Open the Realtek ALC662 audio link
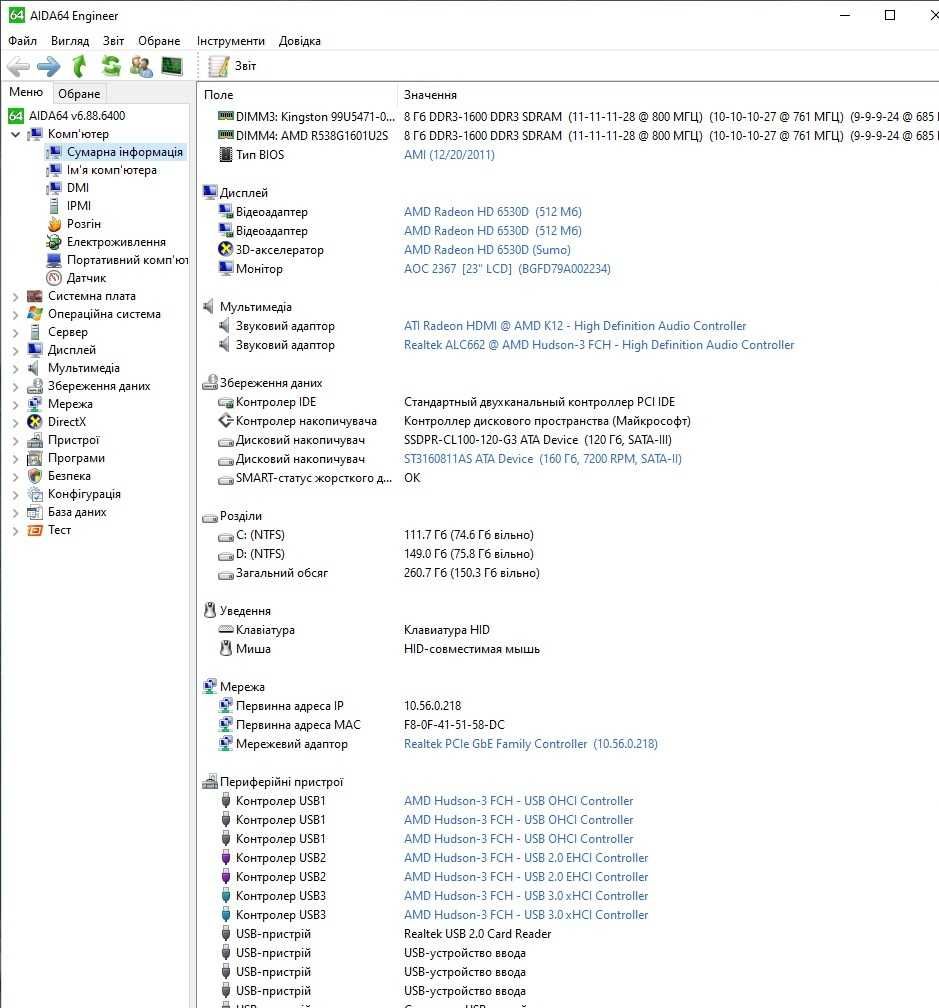This screenshot has height=1008, width=939. 599,345
